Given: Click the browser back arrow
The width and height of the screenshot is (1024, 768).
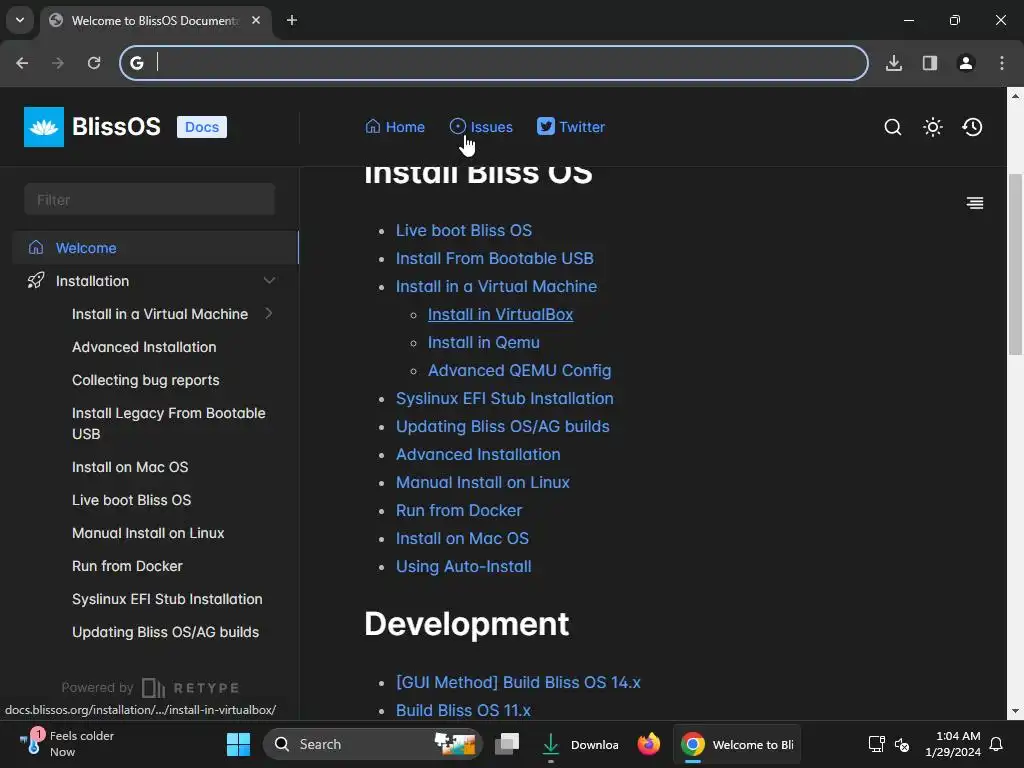Looking at the screenshot, I should [x=22, y=63].
